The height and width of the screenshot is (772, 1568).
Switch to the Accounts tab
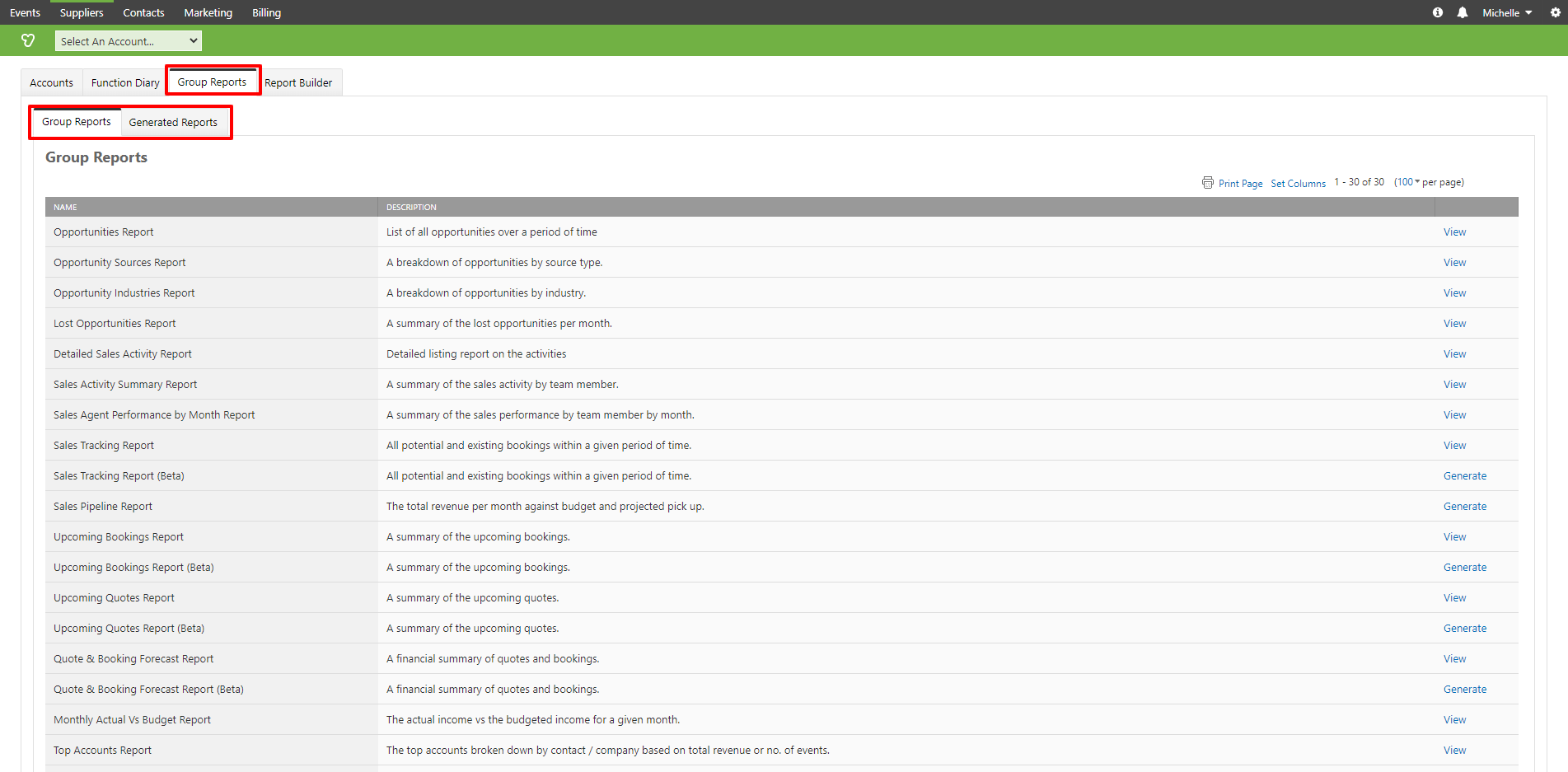[51, 82]
